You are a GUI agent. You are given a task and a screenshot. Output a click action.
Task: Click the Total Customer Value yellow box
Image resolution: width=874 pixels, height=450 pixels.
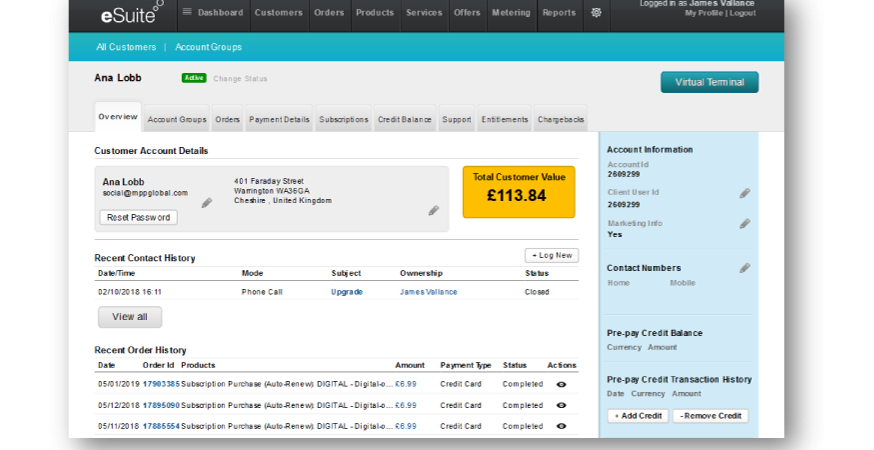pyautogui.click(x=518, y=191)
